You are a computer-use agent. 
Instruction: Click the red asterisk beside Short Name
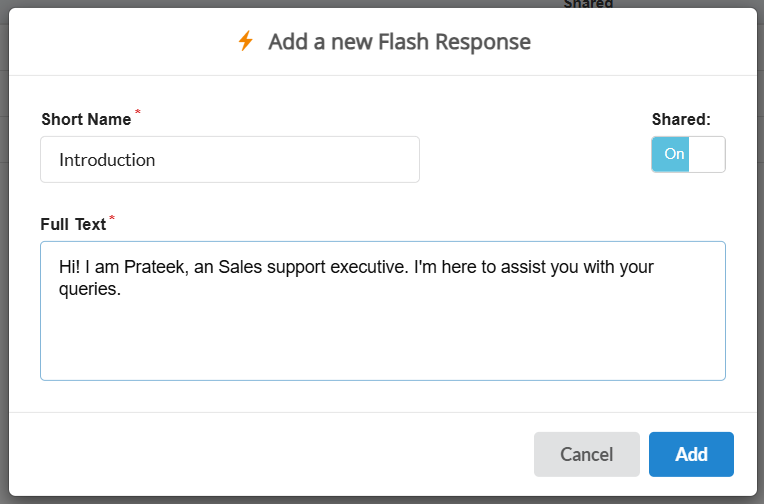pos(138,113)
